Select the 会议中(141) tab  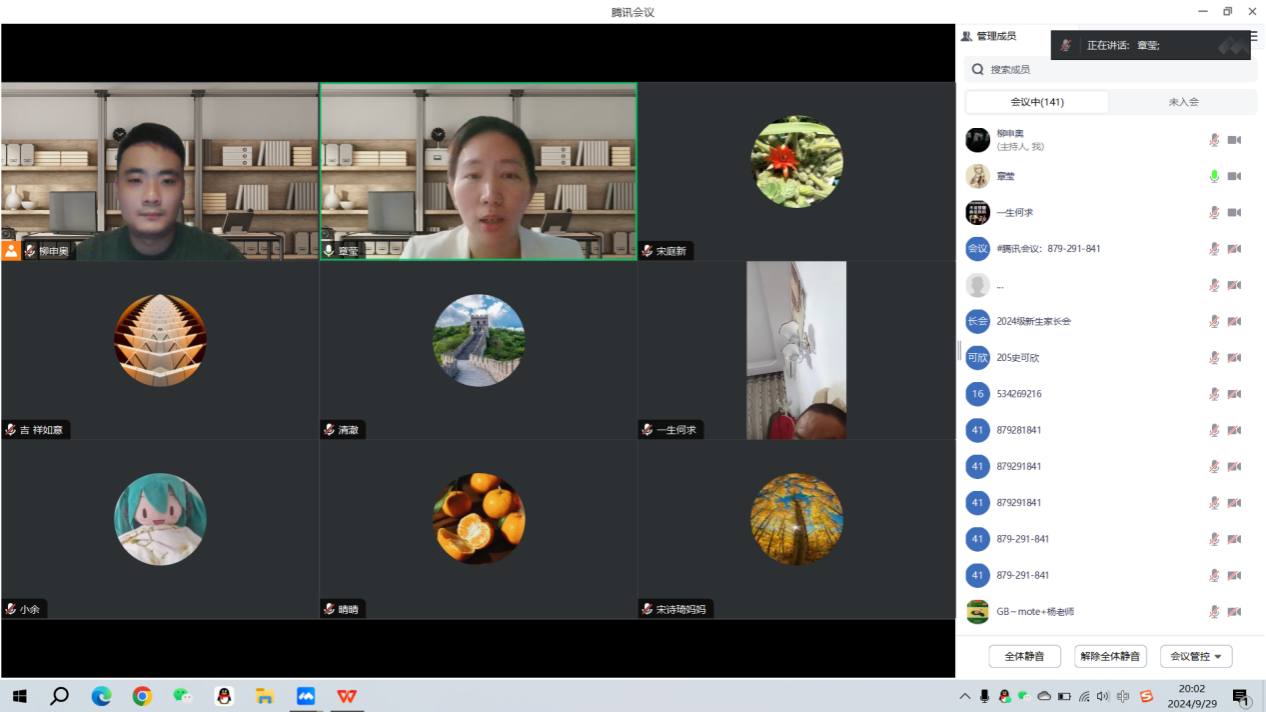(x=1037, y=102)
